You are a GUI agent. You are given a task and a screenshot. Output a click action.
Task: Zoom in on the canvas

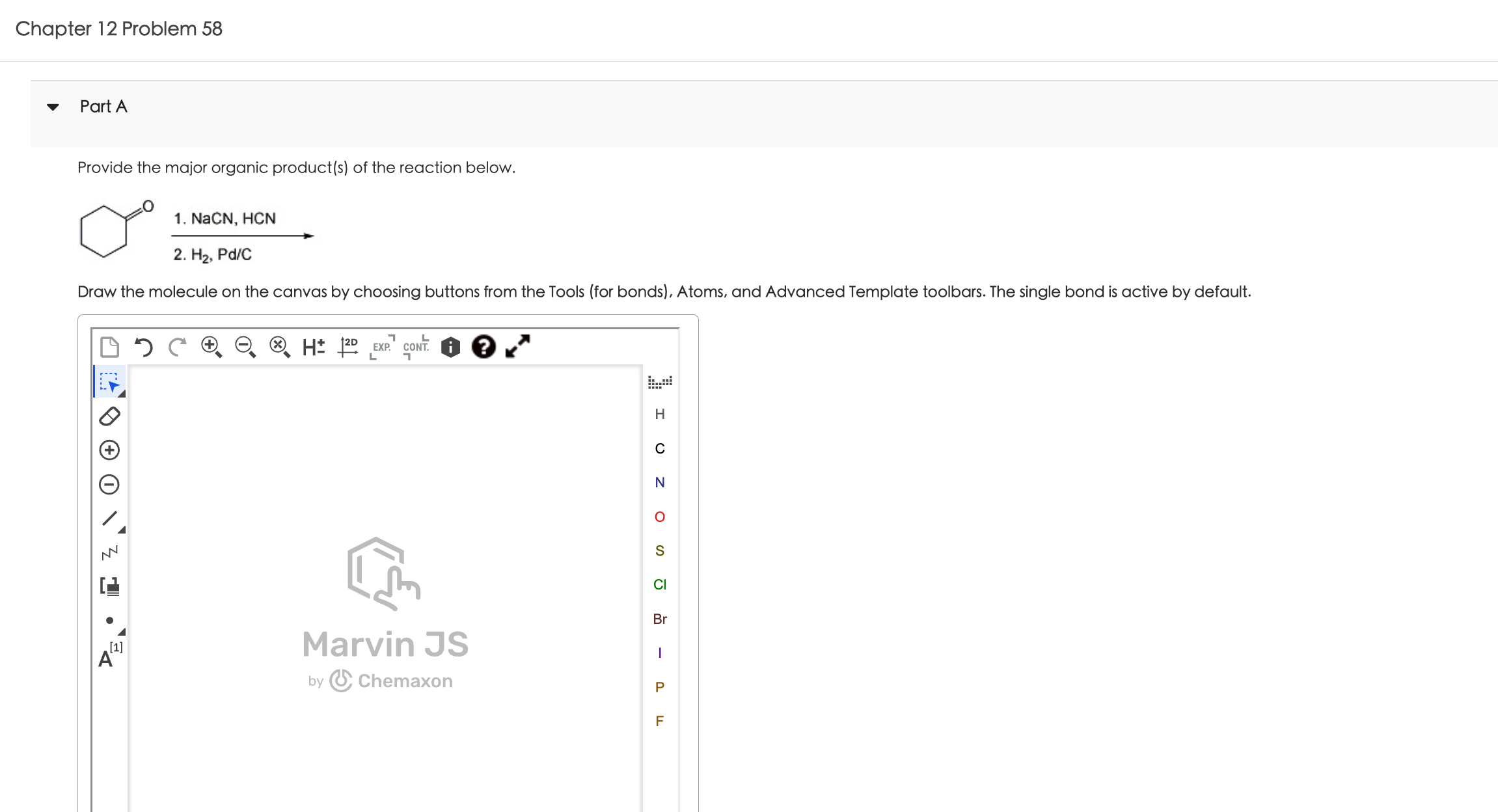(211, 347)
